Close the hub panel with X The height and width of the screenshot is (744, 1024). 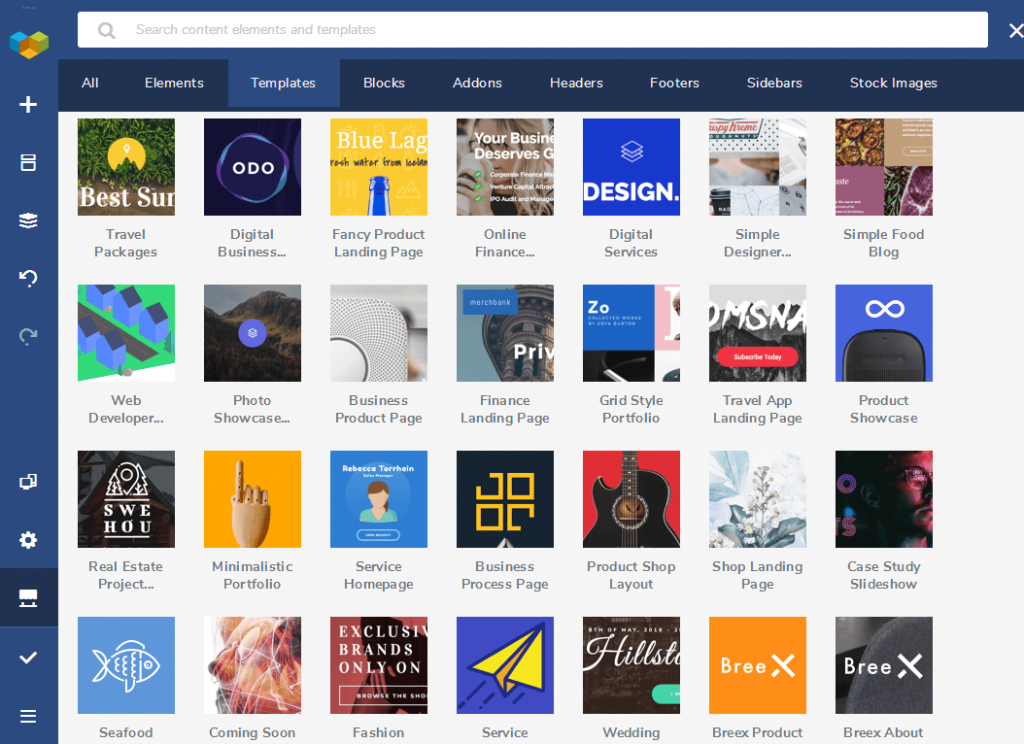pos(1015,31)
